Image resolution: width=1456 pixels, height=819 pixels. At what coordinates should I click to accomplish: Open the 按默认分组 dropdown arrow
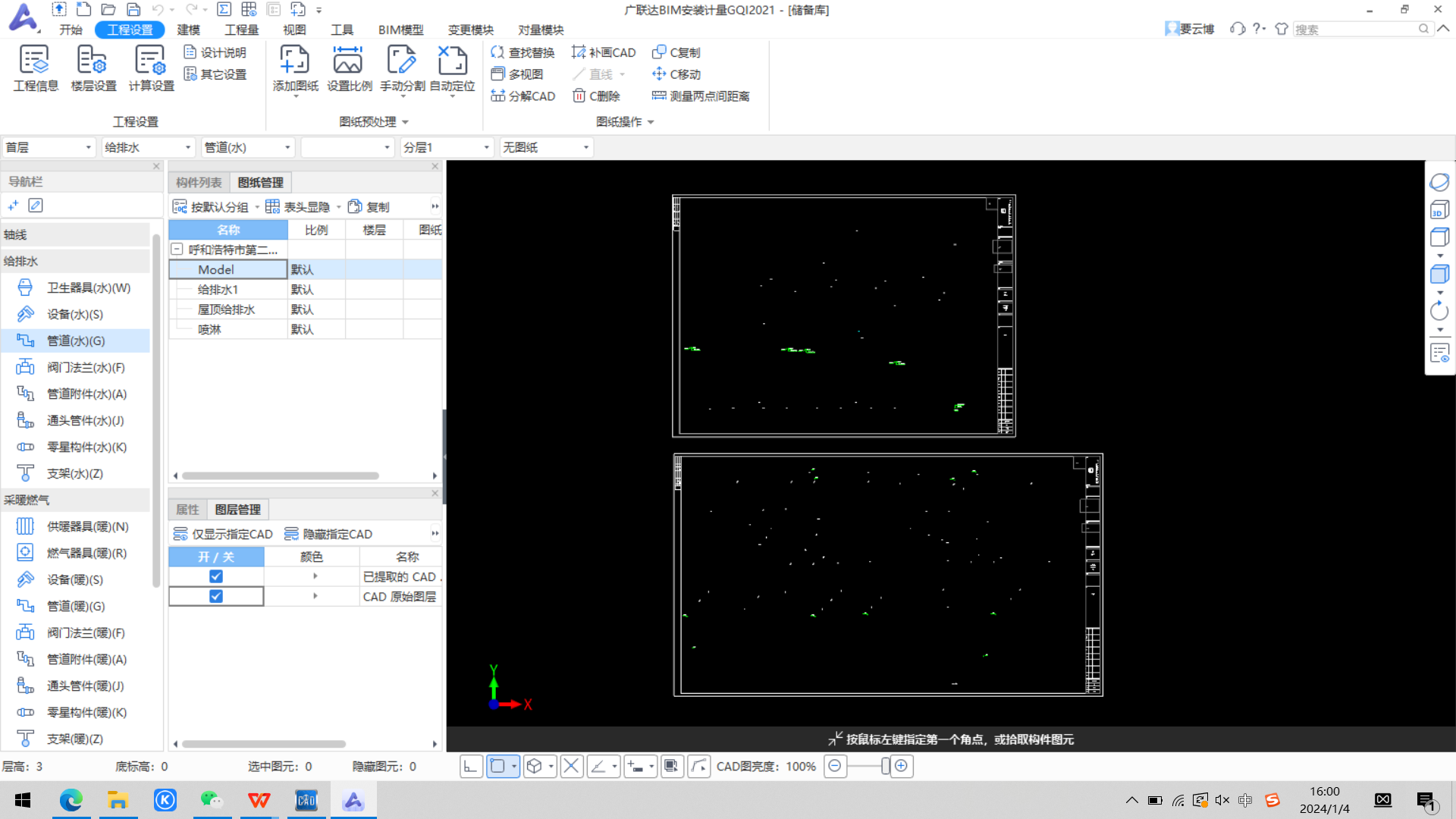[257, 207]
